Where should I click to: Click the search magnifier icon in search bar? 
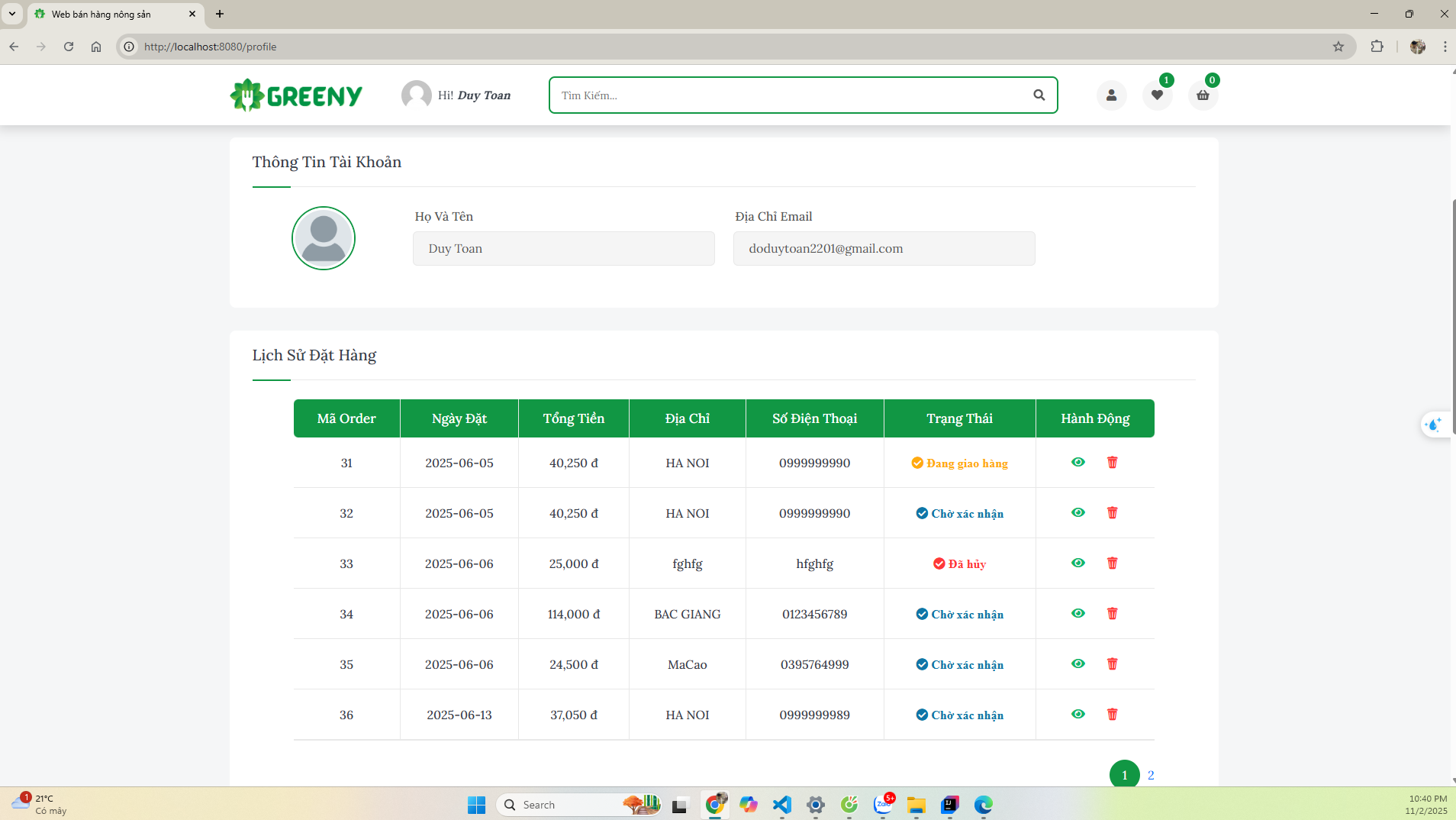pos(1039,95)
